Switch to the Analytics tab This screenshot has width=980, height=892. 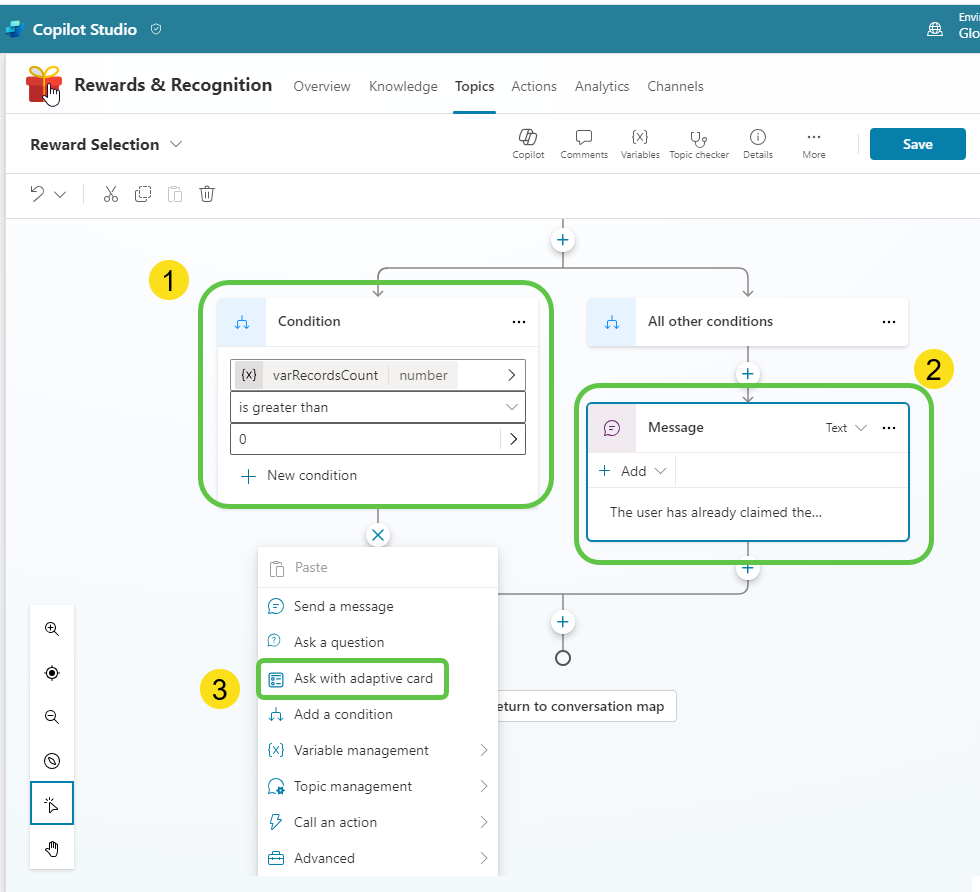601,86
